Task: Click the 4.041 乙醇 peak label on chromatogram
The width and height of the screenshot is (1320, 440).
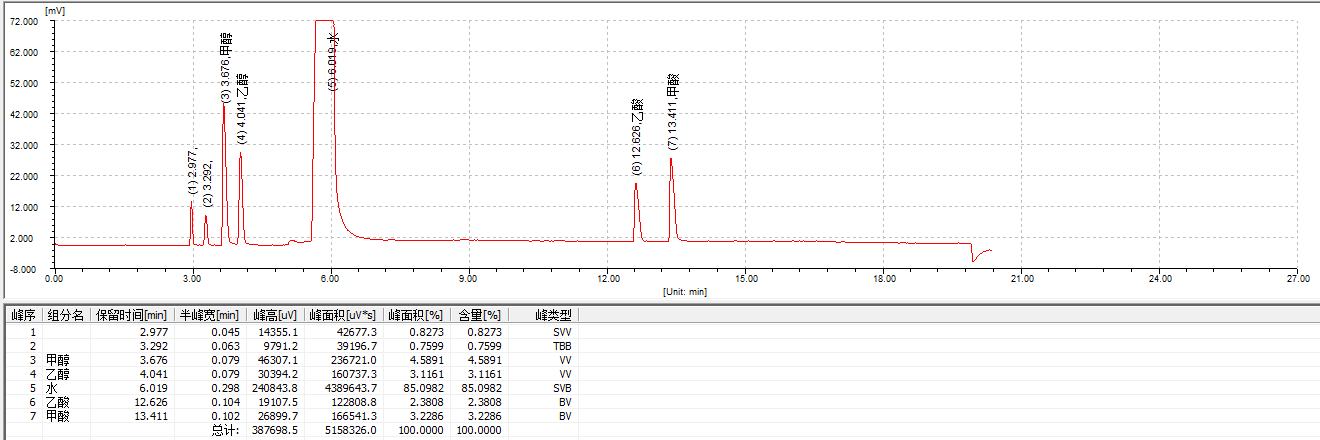Action: point(241,107)
